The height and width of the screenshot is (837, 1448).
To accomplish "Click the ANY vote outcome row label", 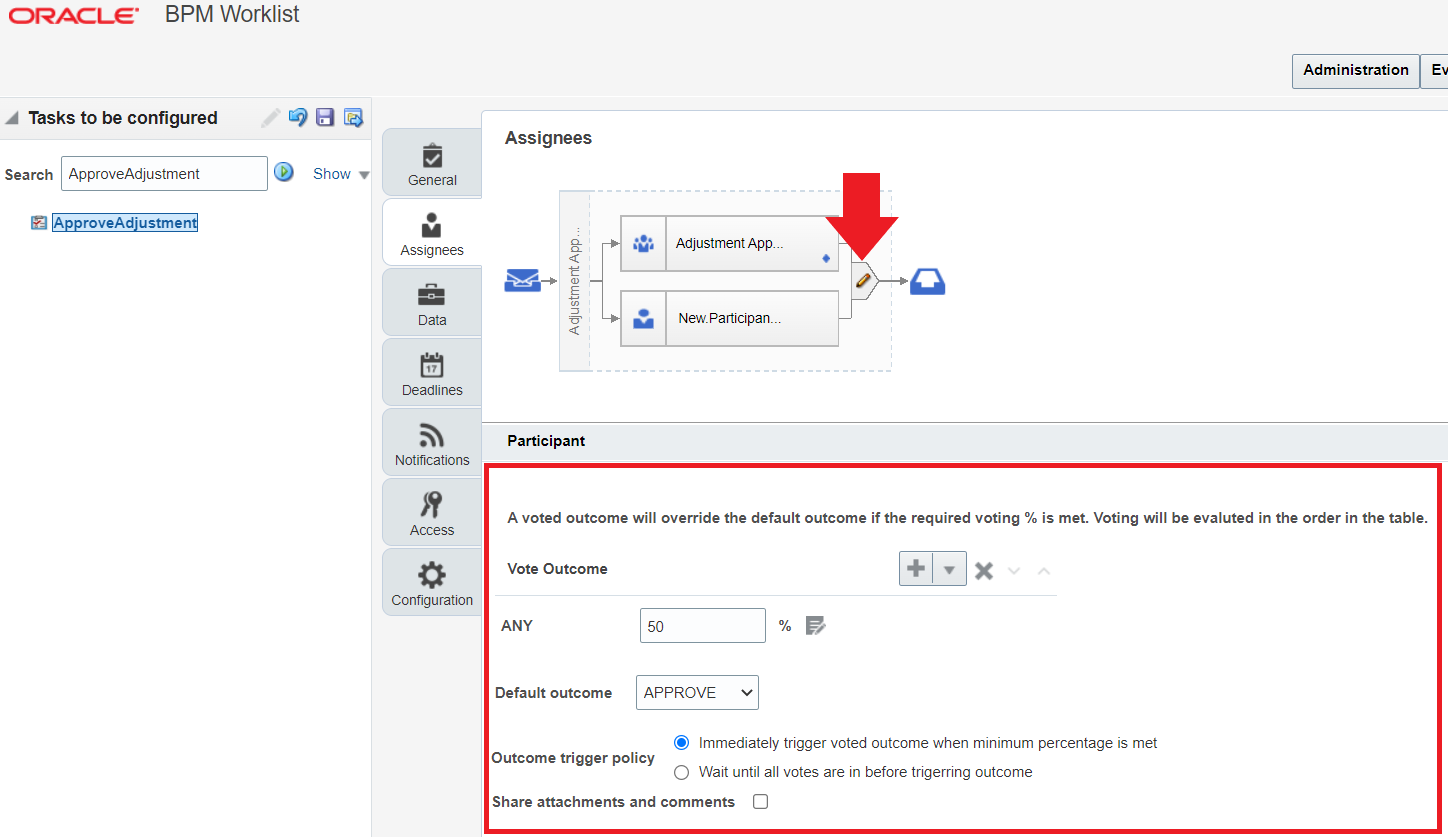I will [517, 626].
